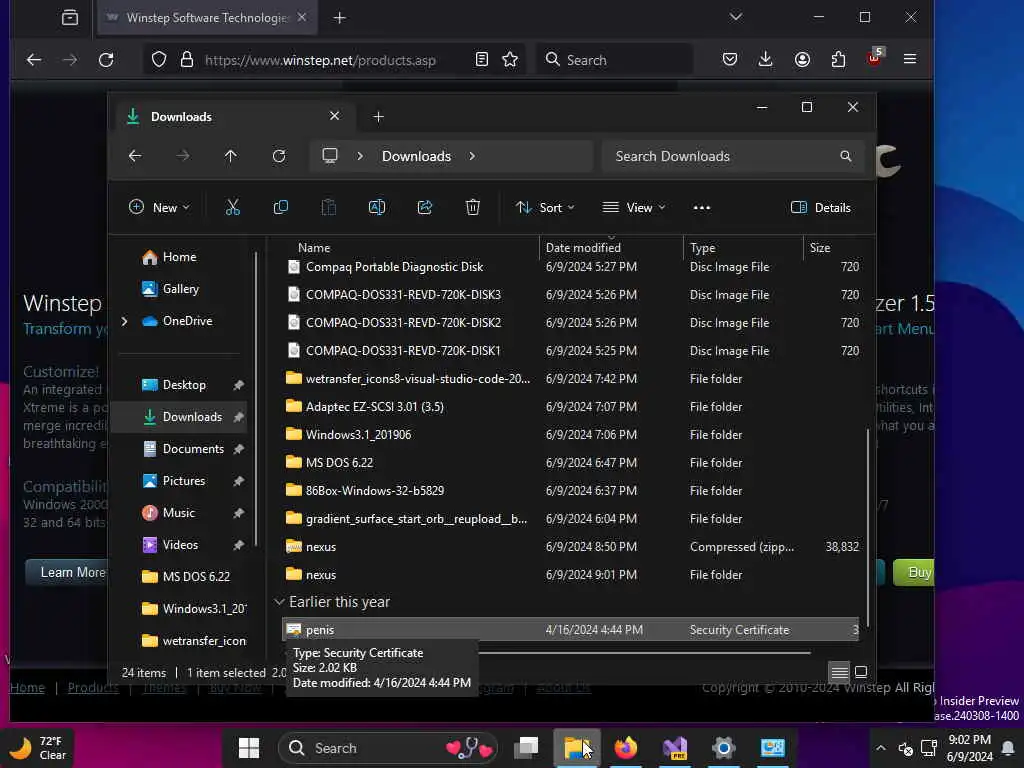Click the Learn More button on Winstep page
1024x768 pixels.
66,573
